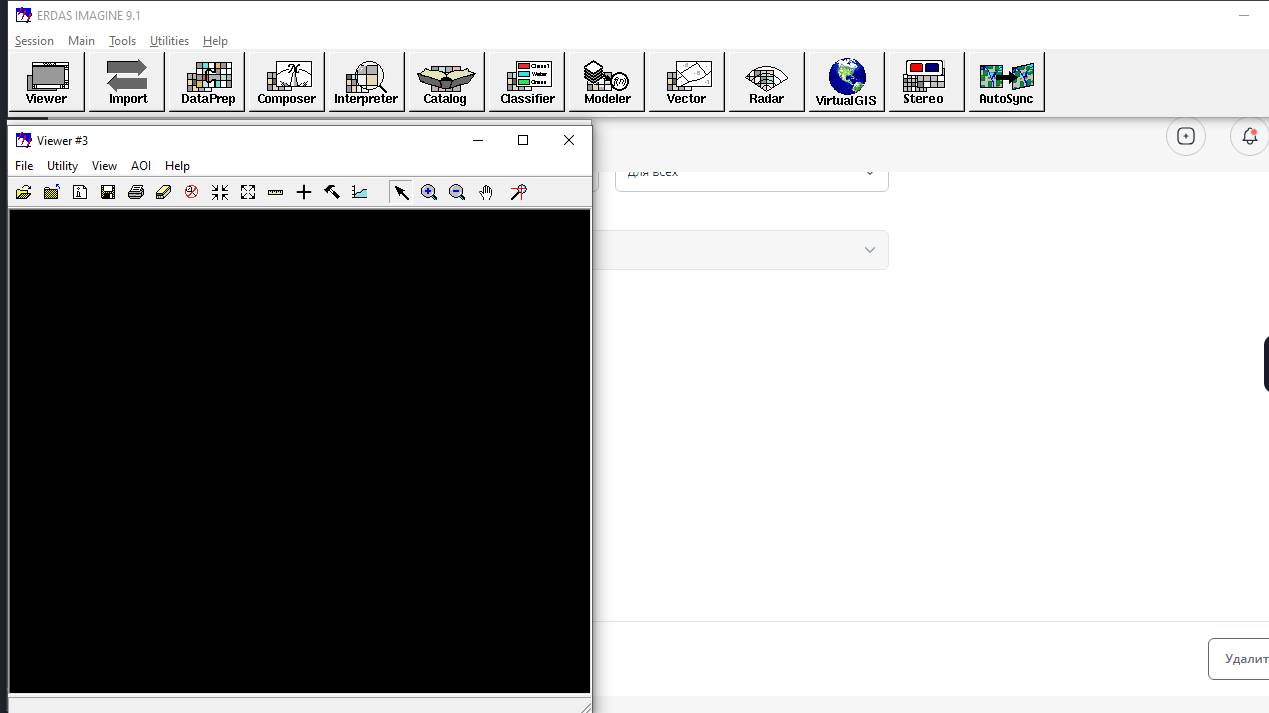Open the Session menu
This screenshot has width=1269, height=713.
click(x=34, y=41)
